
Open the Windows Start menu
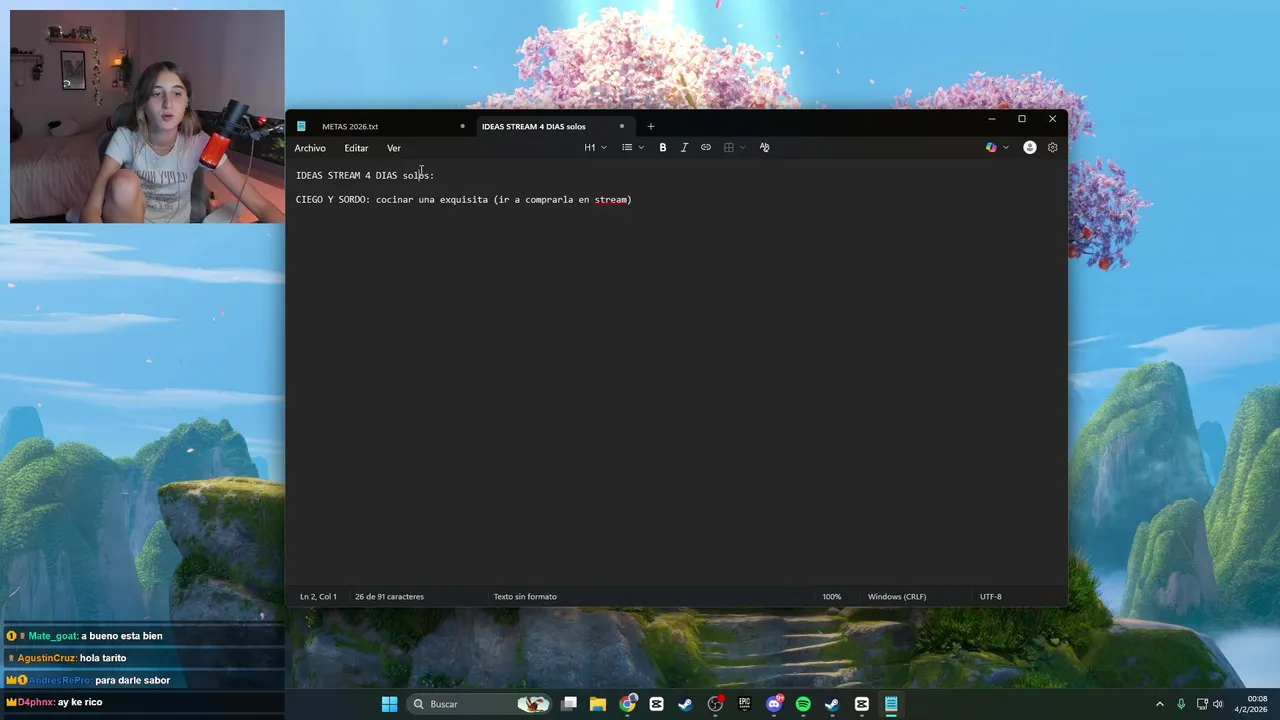click(x=389, y=704)
